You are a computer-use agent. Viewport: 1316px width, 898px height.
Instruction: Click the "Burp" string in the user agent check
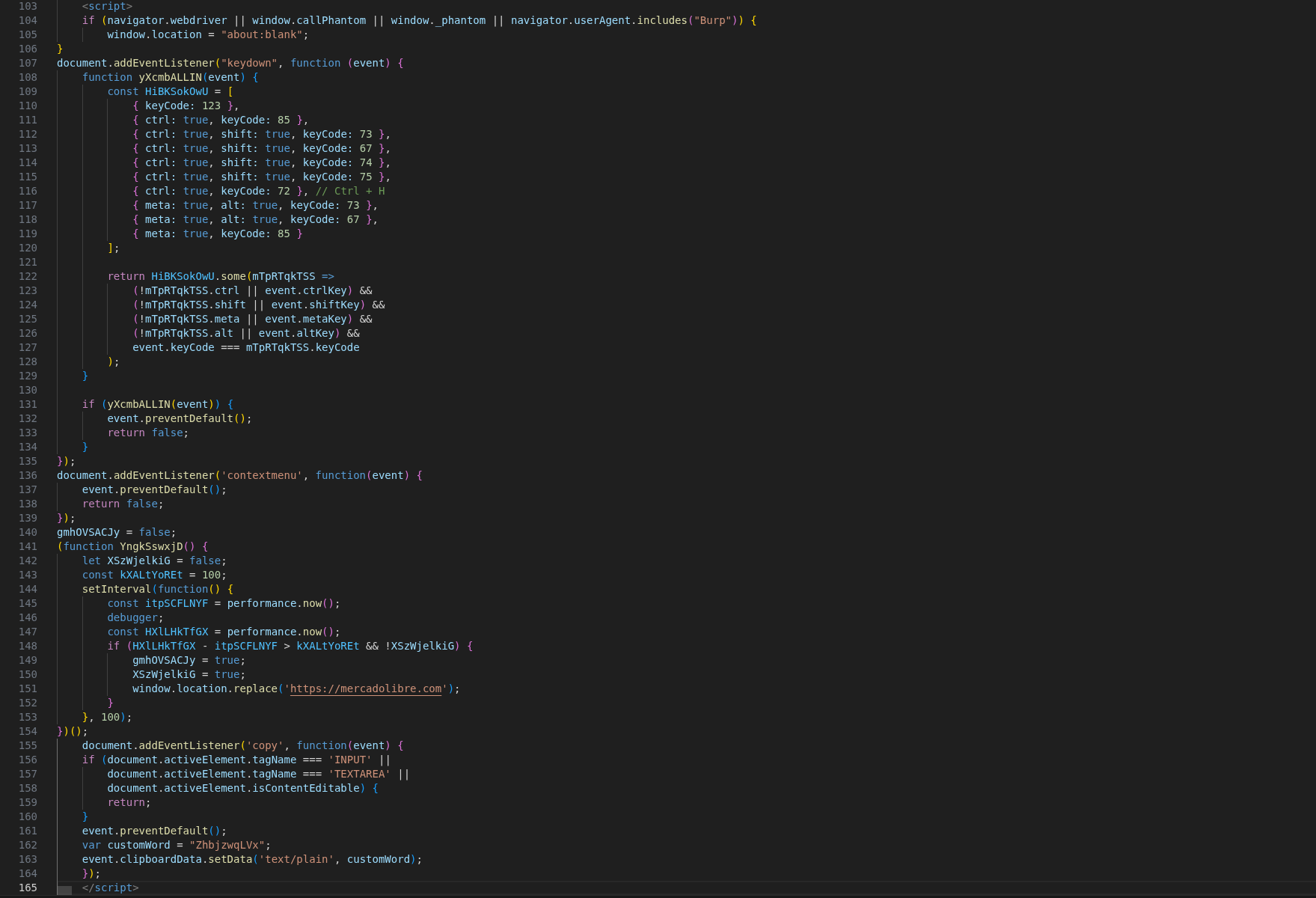click(712, 20)
